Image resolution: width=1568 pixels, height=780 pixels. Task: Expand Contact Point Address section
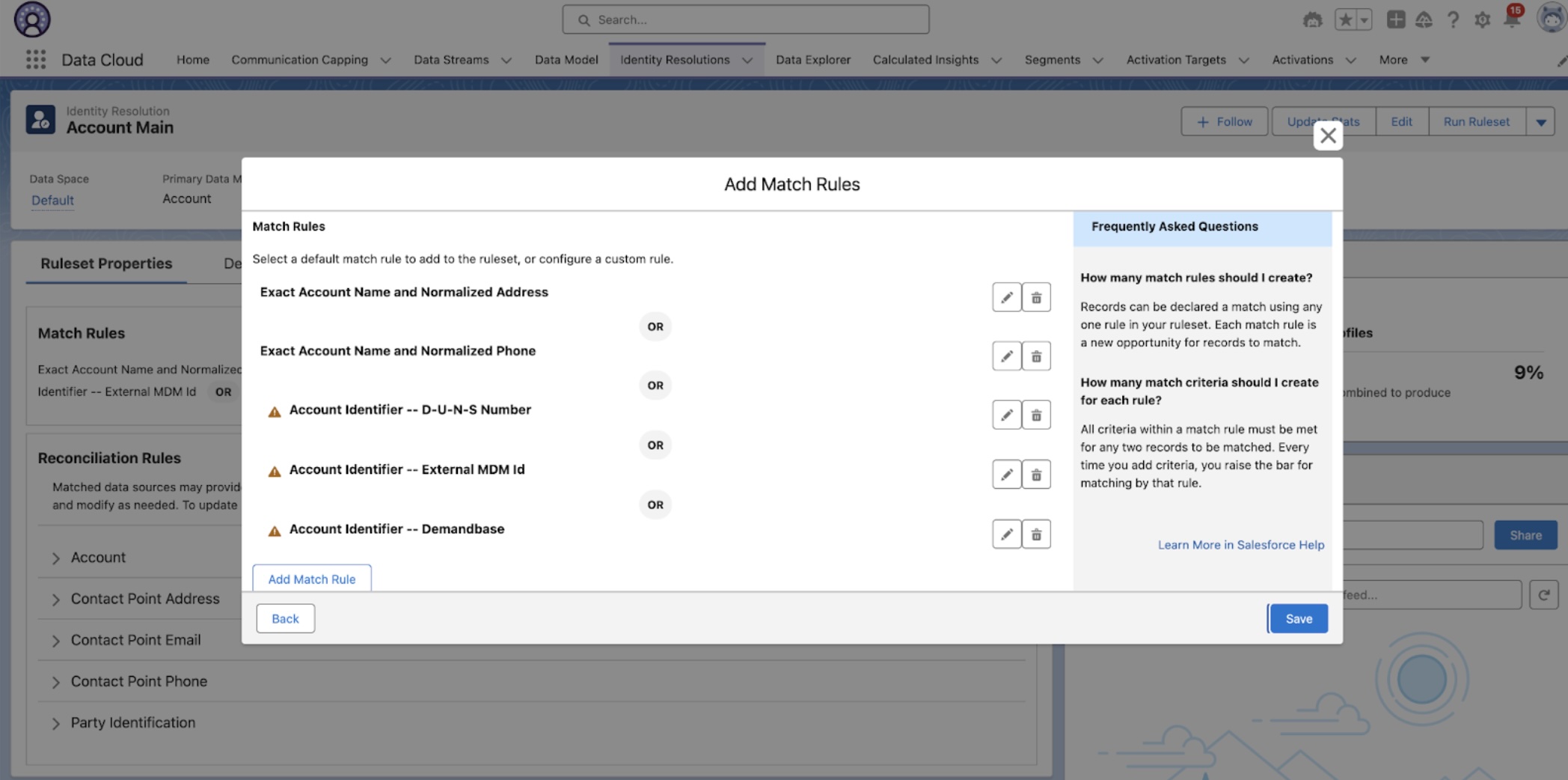(56, 600)
